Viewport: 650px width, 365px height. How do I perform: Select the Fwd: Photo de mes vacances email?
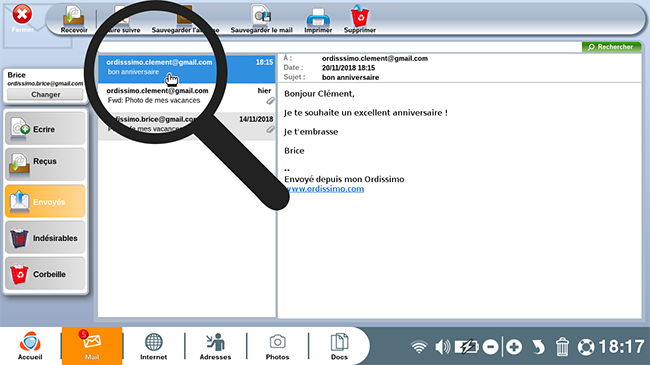coord(187,96)
